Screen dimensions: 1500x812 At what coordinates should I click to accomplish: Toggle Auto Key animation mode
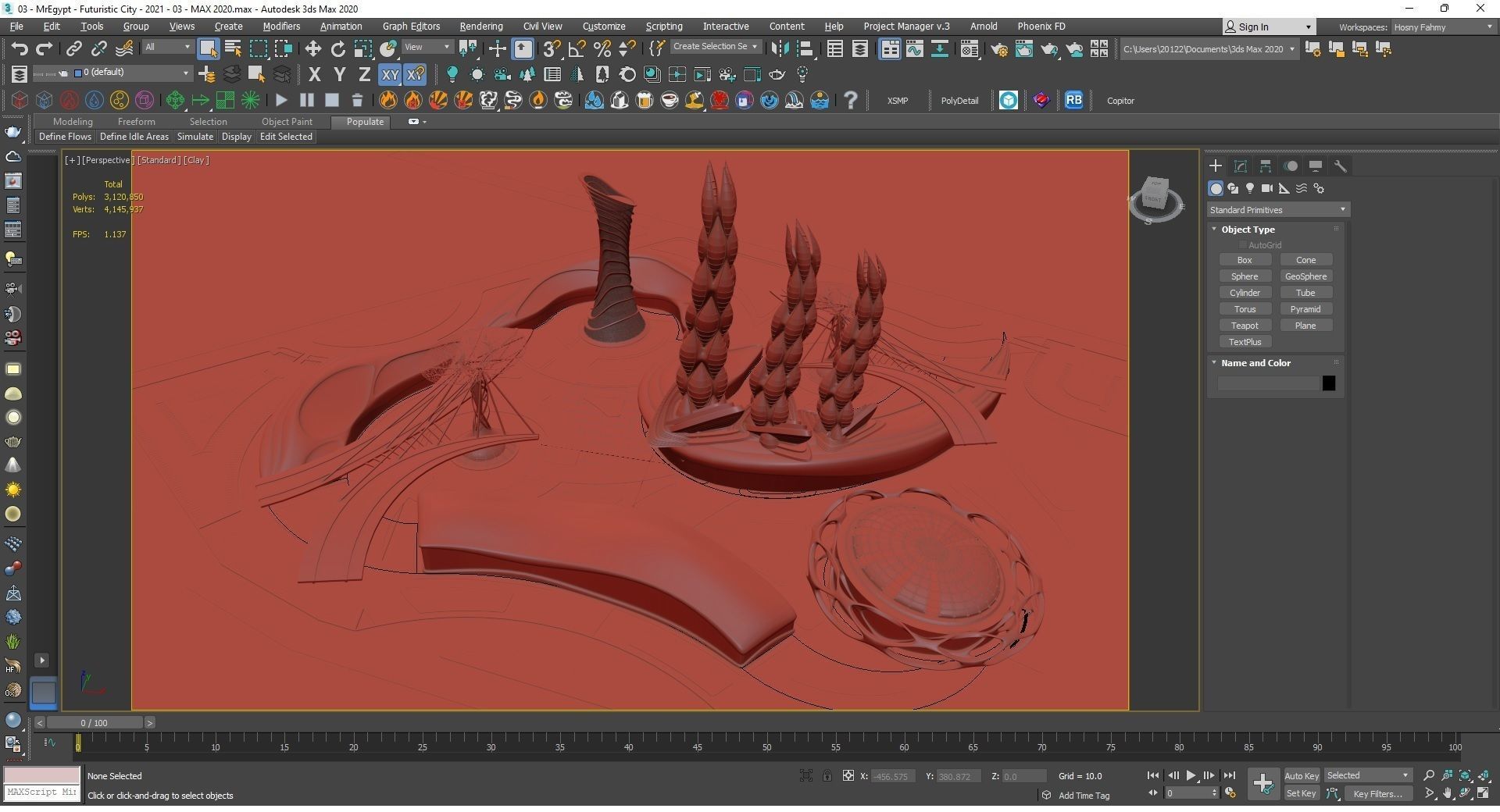1301,775
